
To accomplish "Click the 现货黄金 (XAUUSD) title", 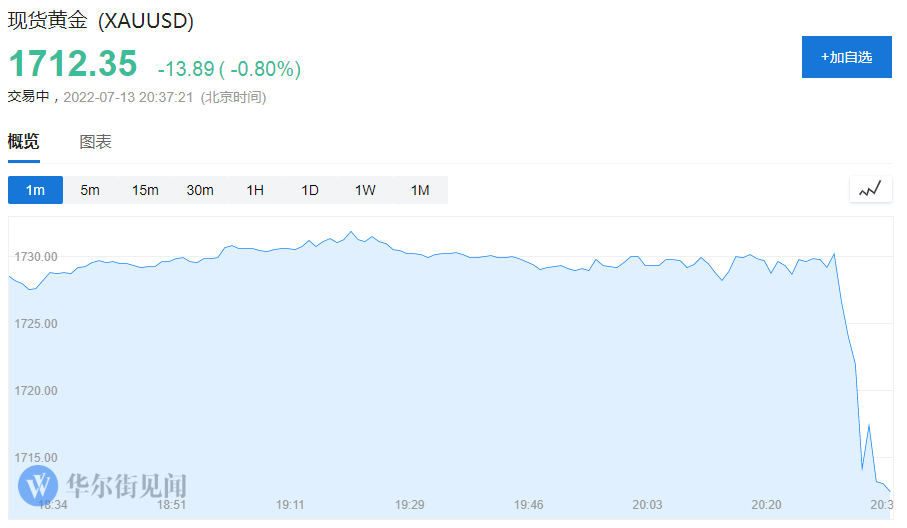I will pos(101,20).
